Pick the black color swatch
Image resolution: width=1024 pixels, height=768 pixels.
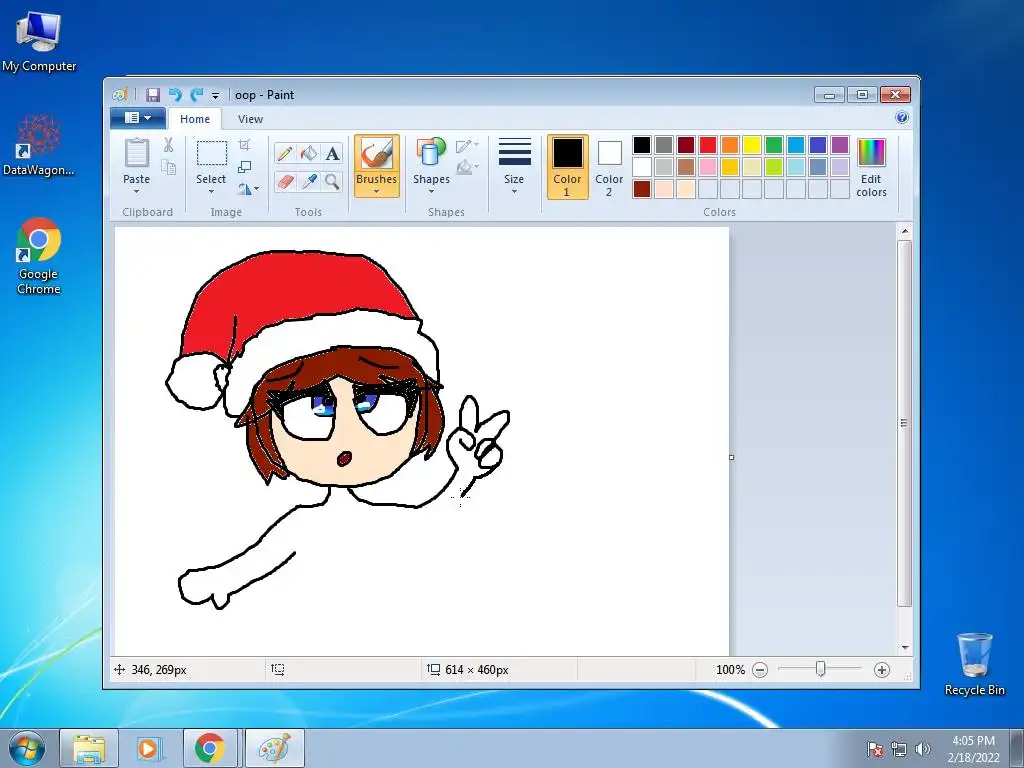tap(642, 145)
